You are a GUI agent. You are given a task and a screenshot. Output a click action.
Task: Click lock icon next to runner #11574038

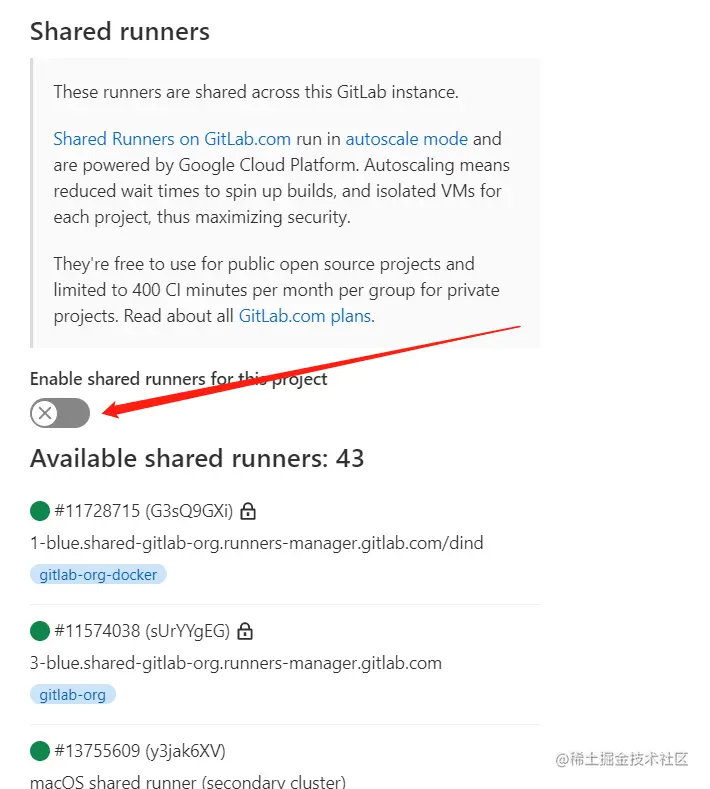pos(245,631)
